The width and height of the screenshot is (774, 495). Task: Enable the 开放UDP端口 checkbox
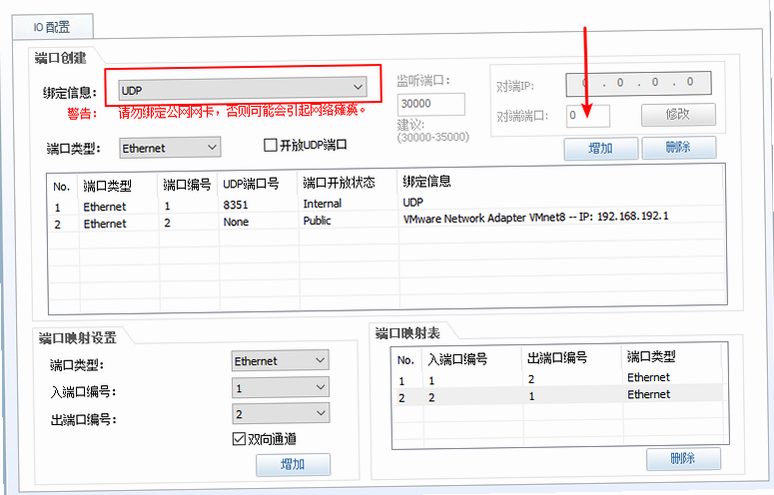coord(270,145)
